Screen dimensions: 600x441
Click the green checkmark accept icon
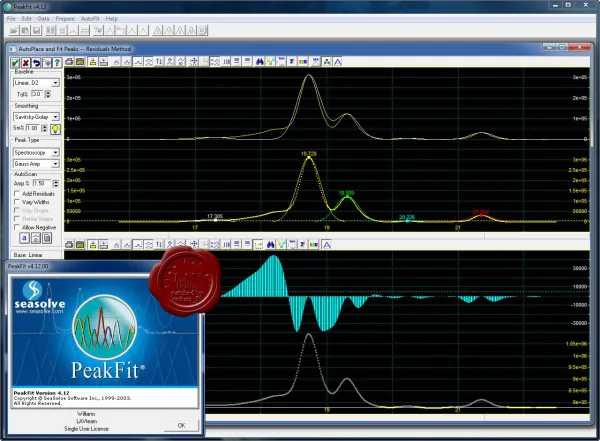[15, 62]
